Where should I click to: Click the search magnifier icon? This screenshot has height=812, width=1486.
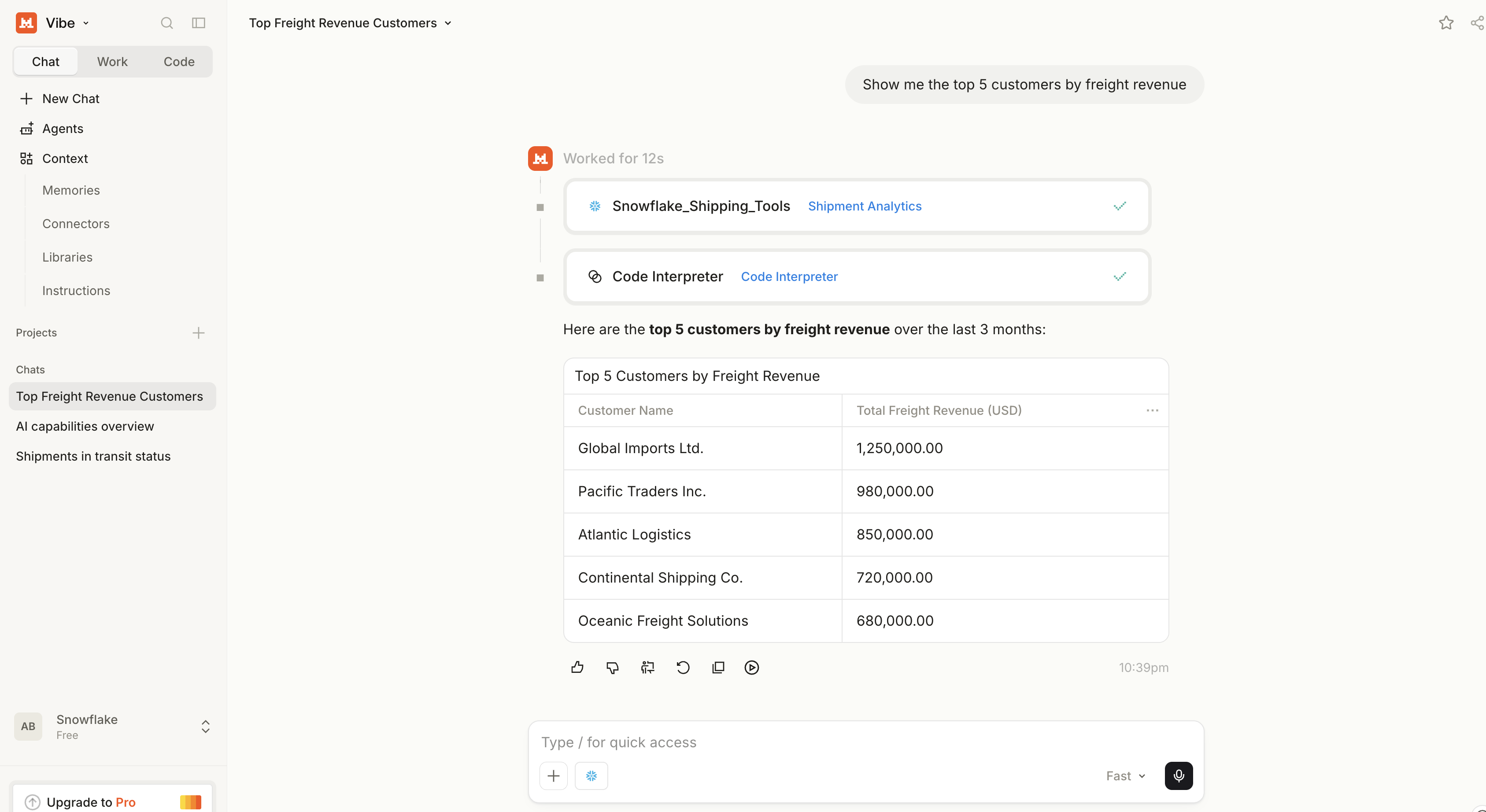[x=167, y=23]
